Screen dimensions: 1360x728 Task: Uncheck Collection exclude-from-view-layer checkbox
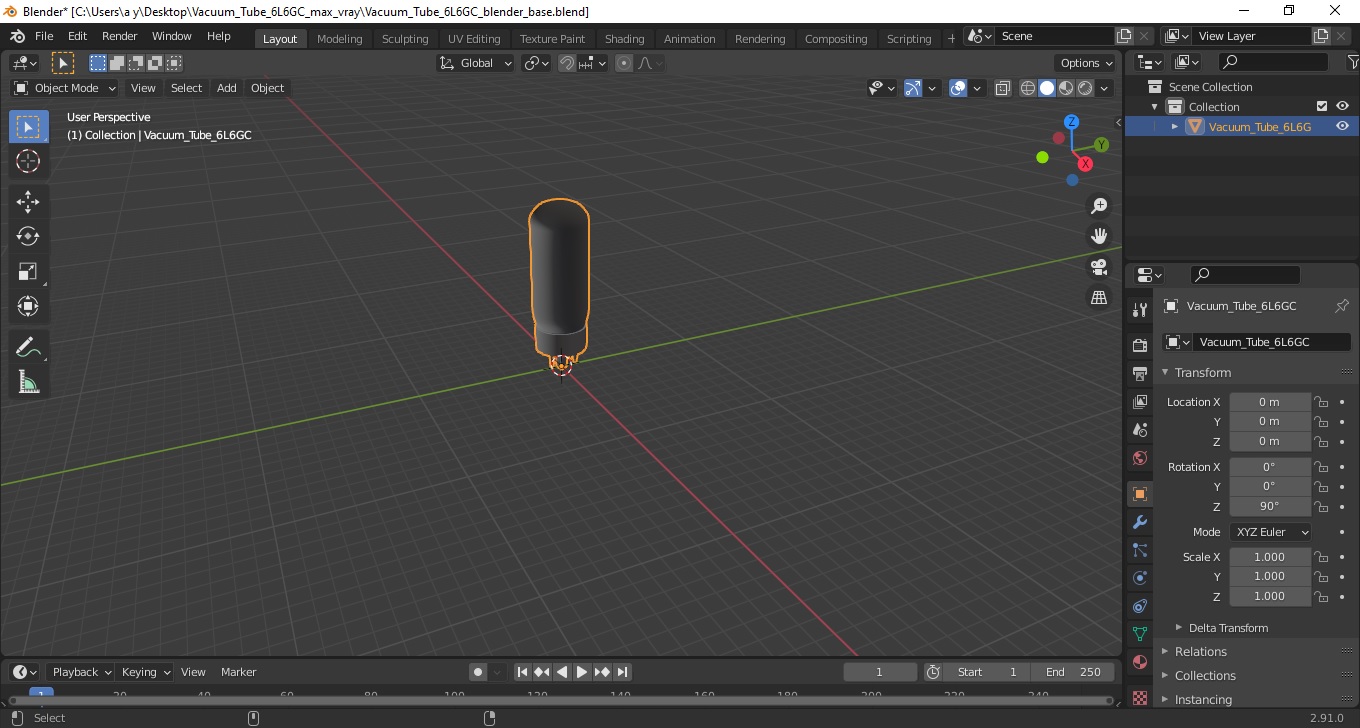(x=1322, y=106)
